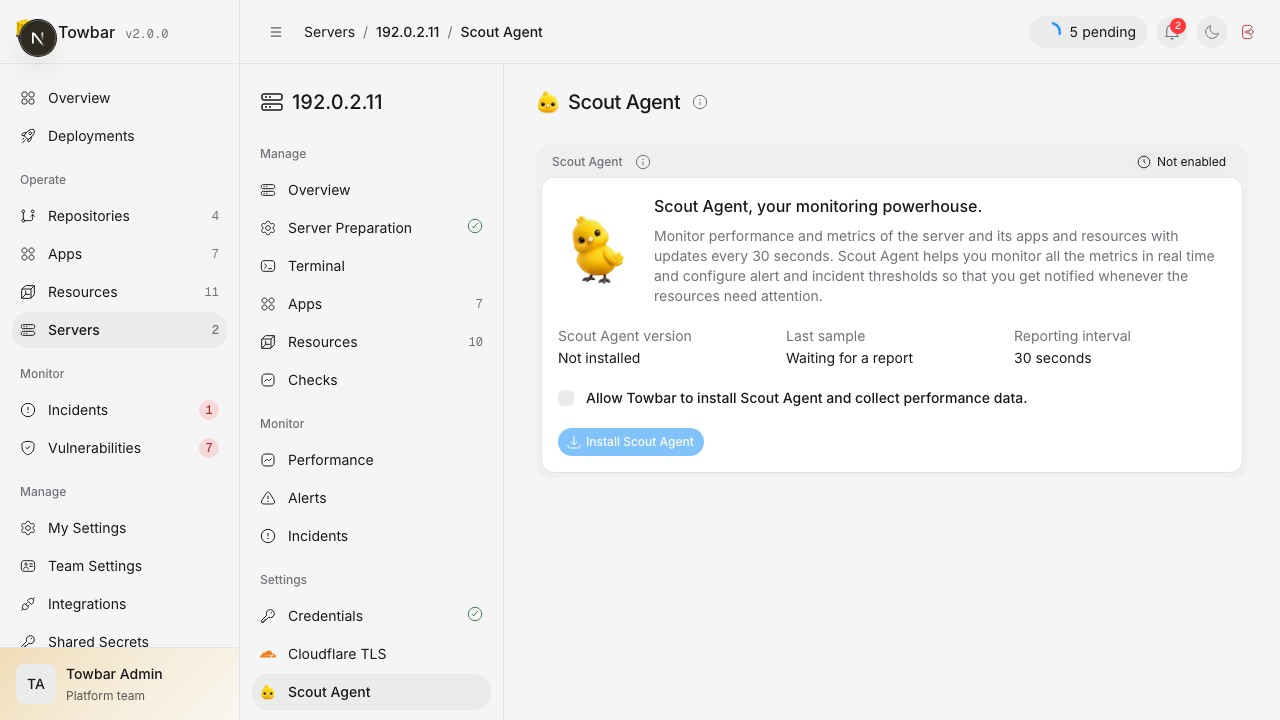Click the Checks icon in server menu
1280x720 pixels.
point(268,380)
